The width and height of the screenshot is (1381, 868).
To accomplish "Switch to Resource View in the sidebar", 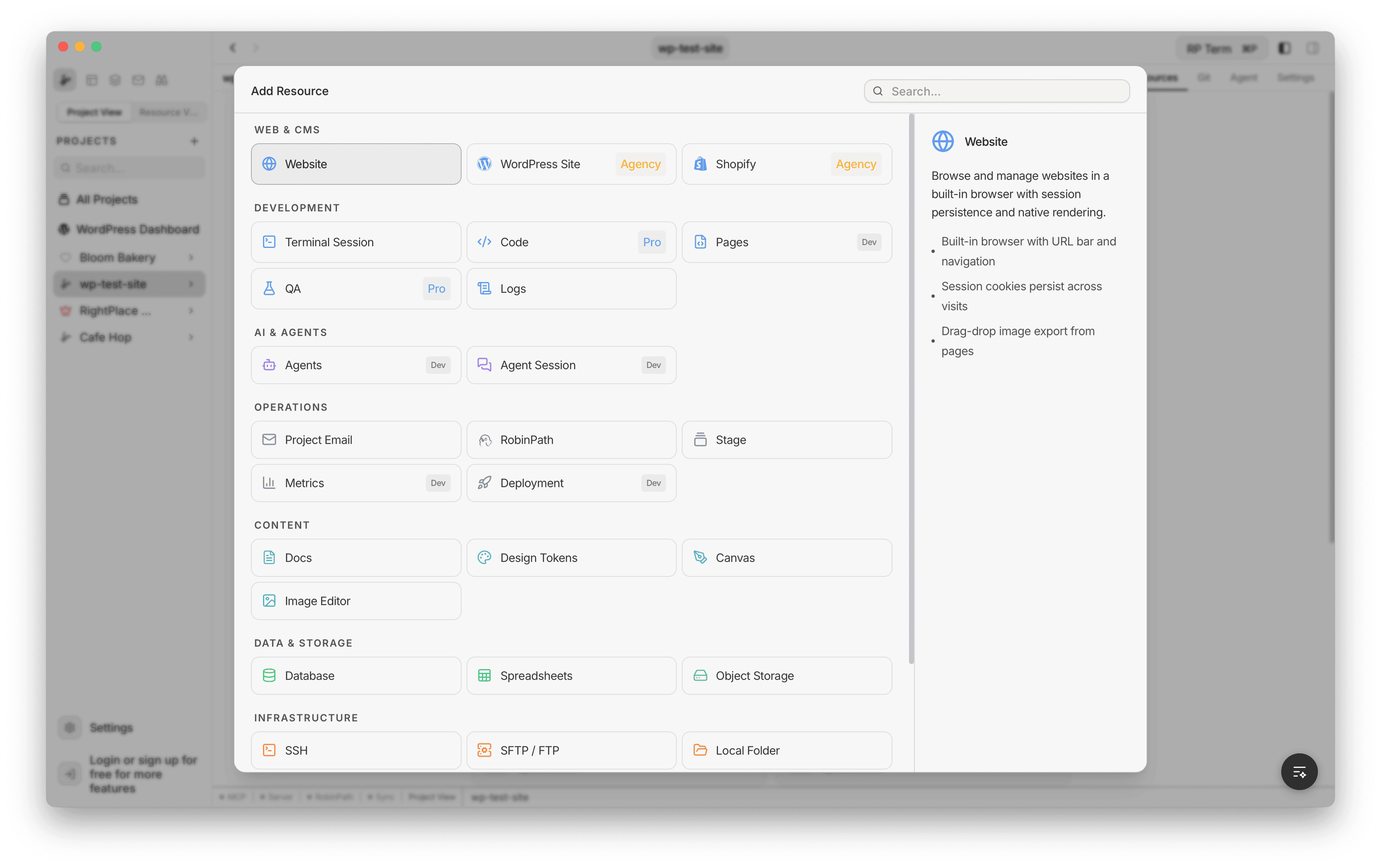I will pos(169,112).
